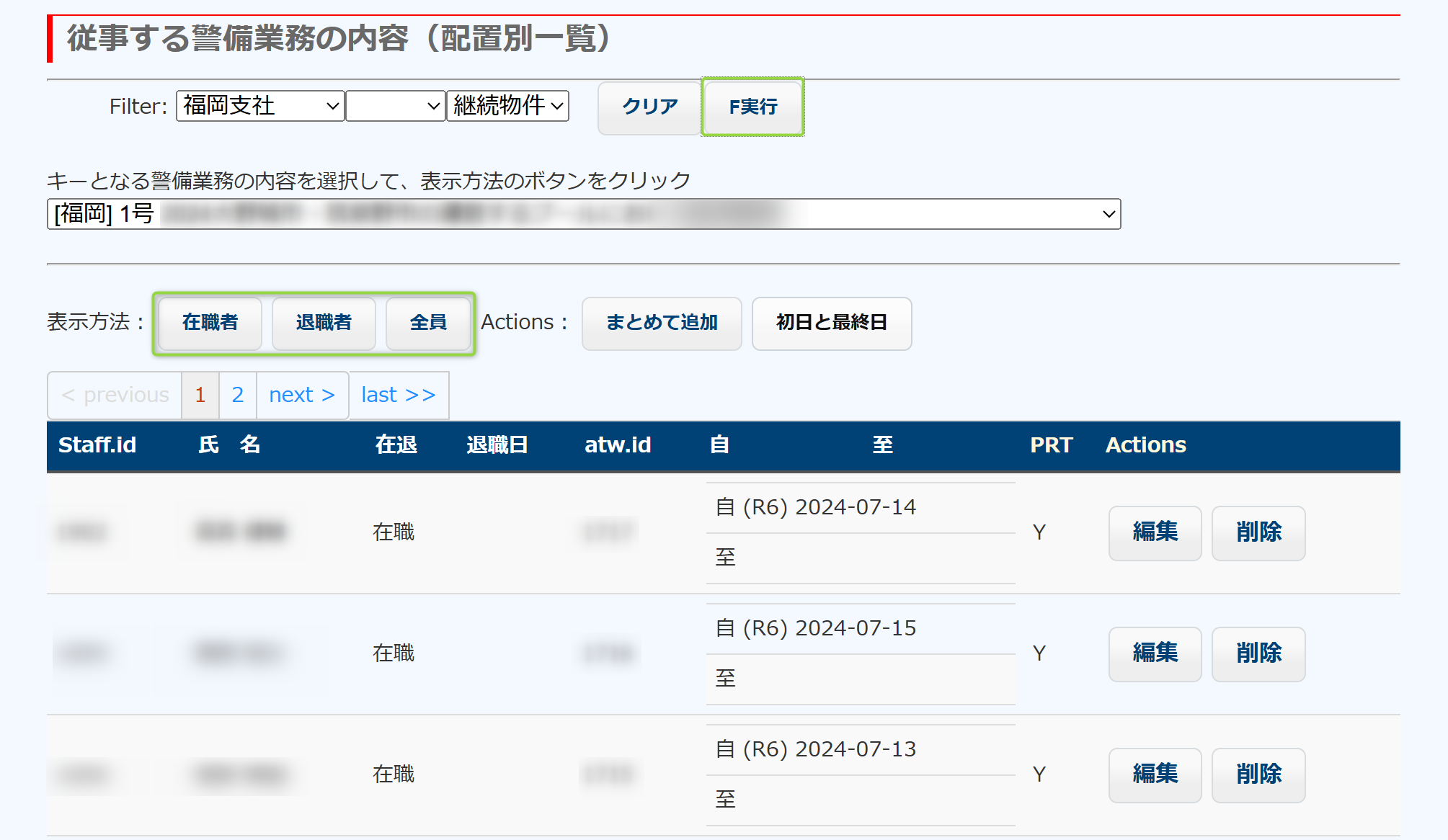Open the empty middle filter dropdown
Image resolution: width=1448 pixels, height=840 pixels.
(x=395, y=106)
